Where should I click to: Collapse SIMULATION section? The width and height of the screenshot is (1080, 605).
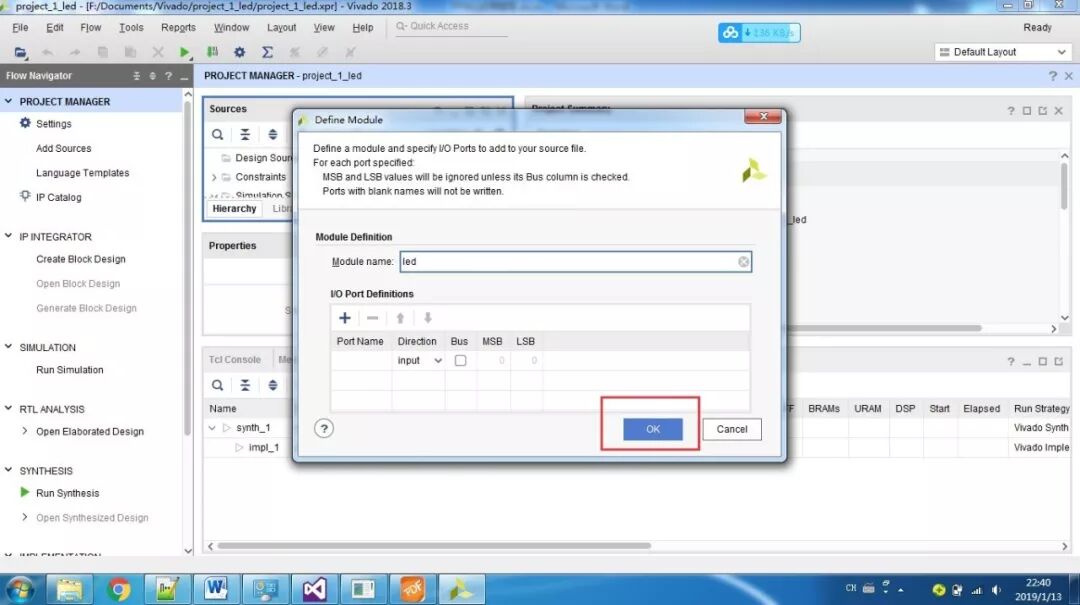tap(8, 347)
